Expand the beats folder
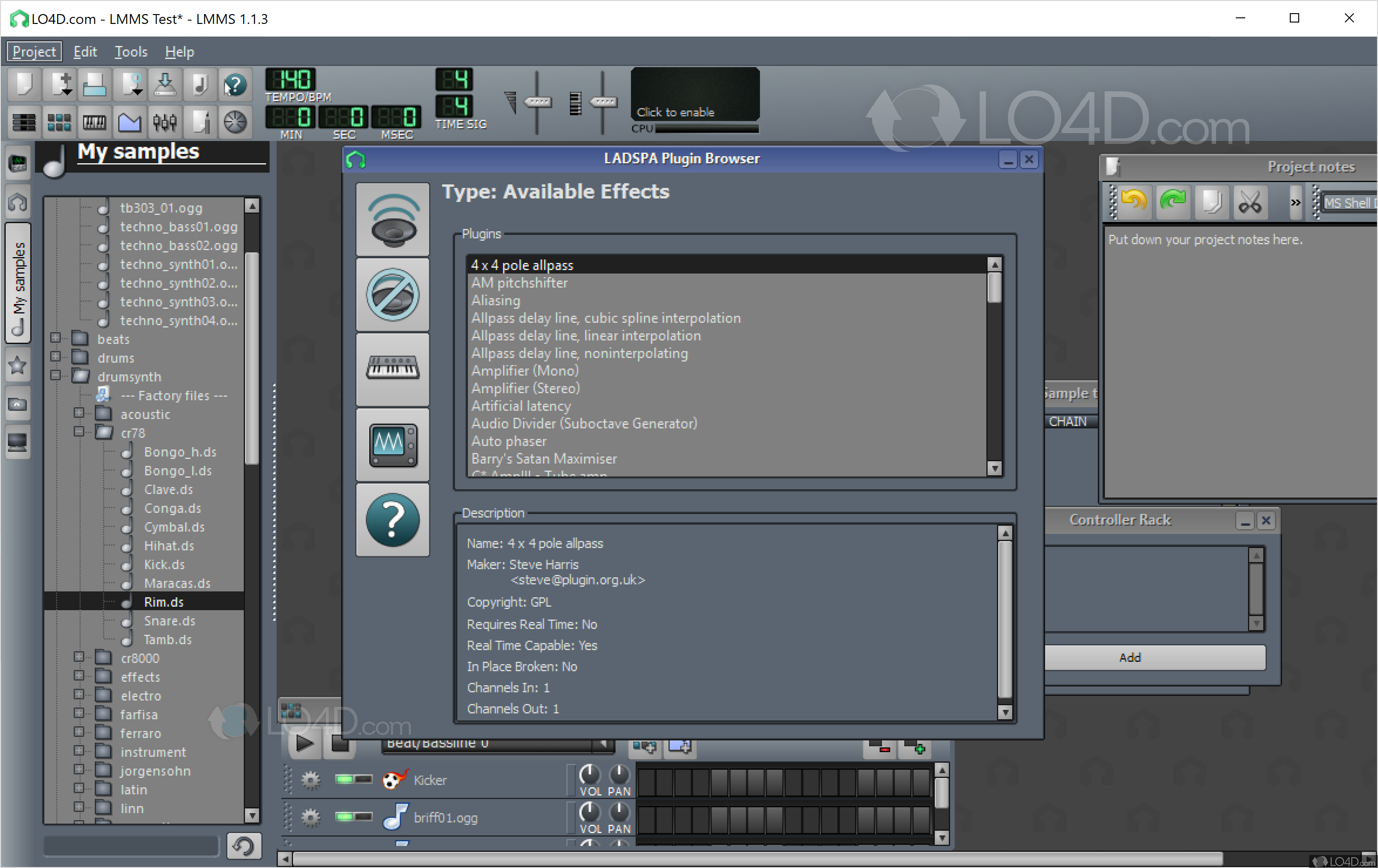 (55, 339)
